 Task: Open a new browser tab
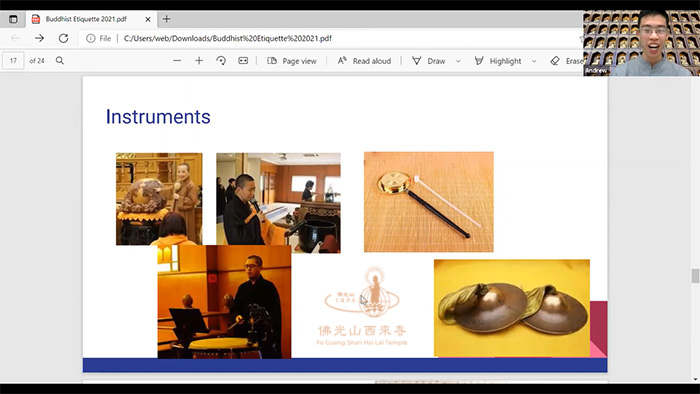[x=167, y=19]
